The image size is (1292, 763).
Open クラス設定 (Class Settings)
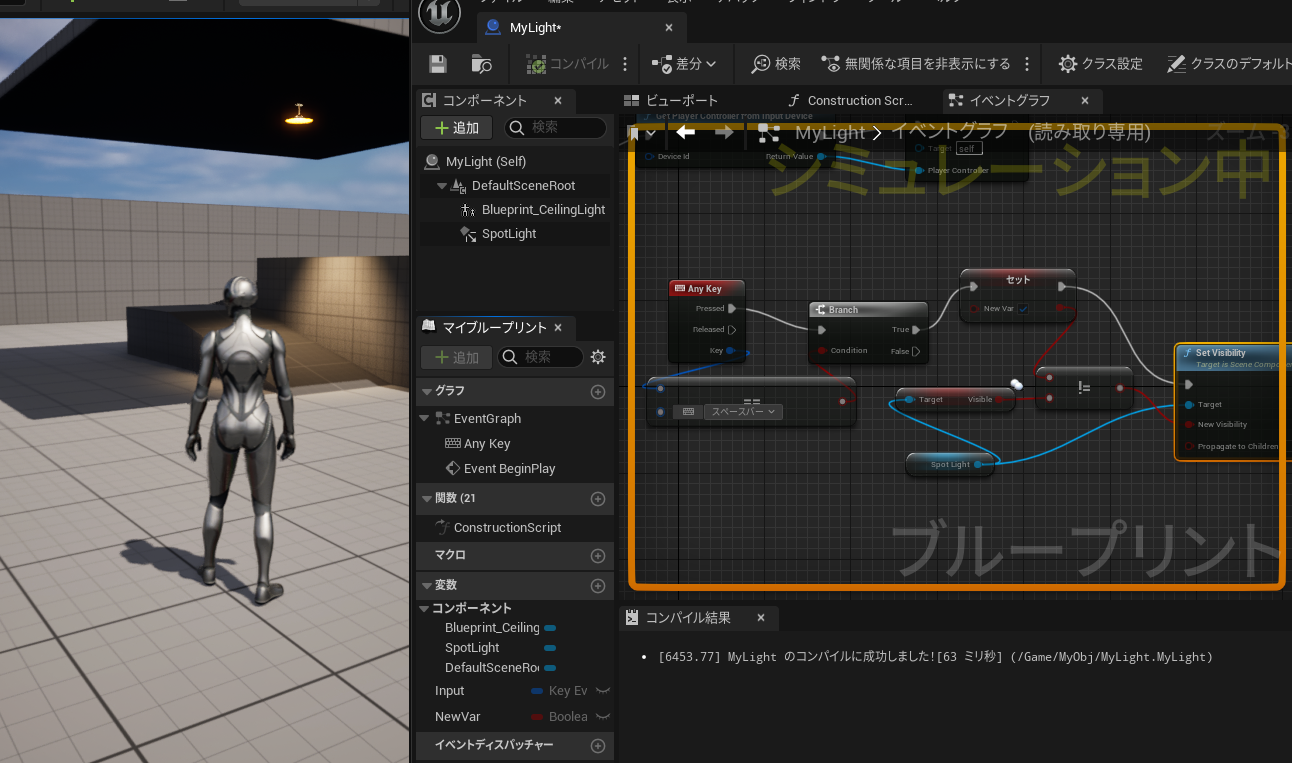pyautogui.click(x=1100, y=64)
